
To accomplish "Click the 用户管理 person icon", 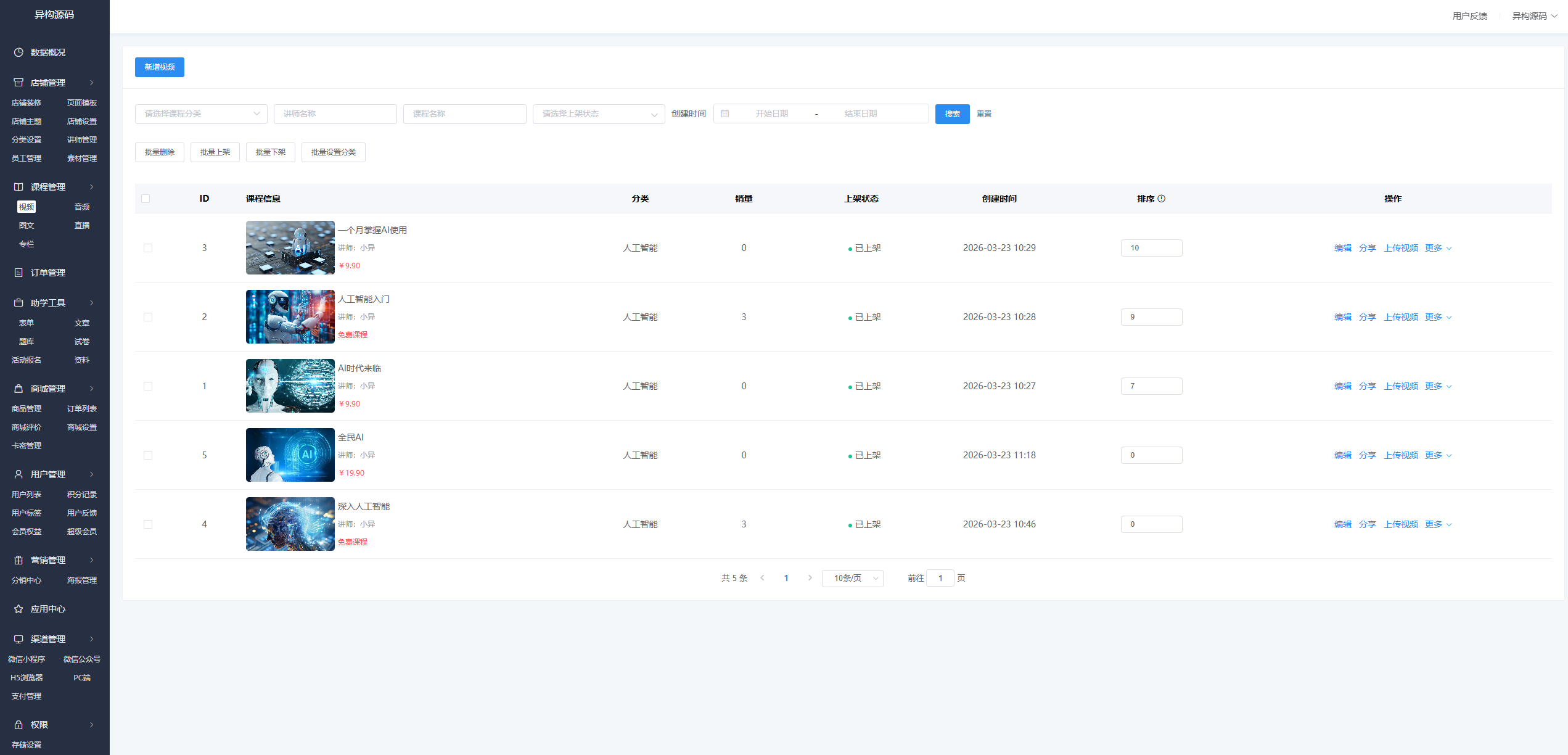I will pyautogui.click(x=18, y=474).
